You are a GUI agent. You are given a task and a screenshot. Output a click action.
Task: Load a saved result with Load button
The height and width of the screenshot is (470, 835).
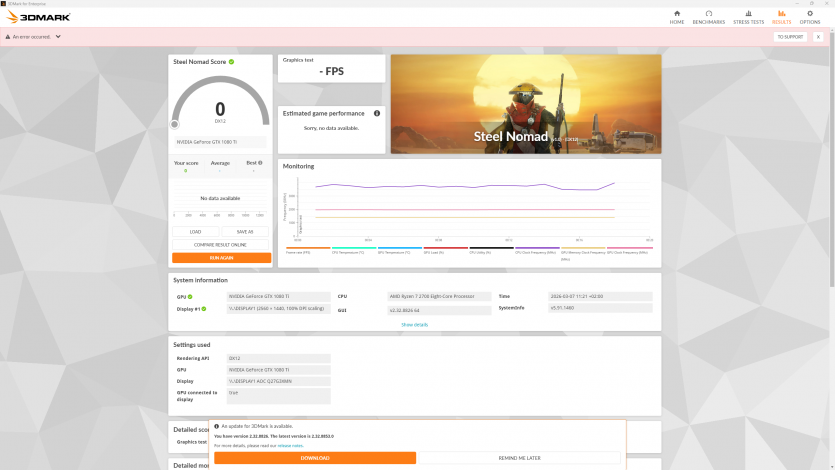[x=195, y=231]
